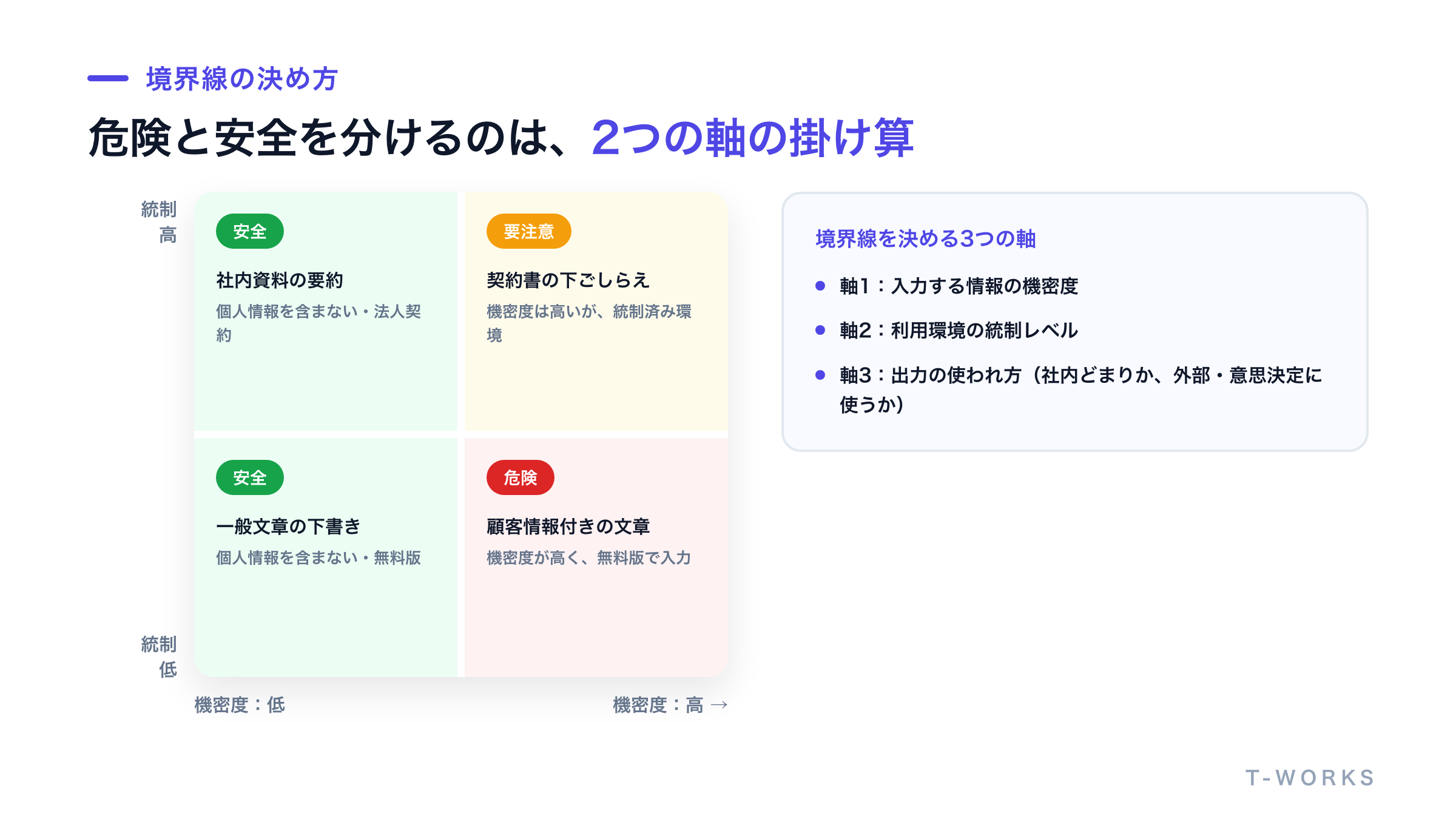This screenshot has height=819, width=1456.
Task: Click the highlighted title text 2つの軸の掛け算
Action: pos(752,138)
